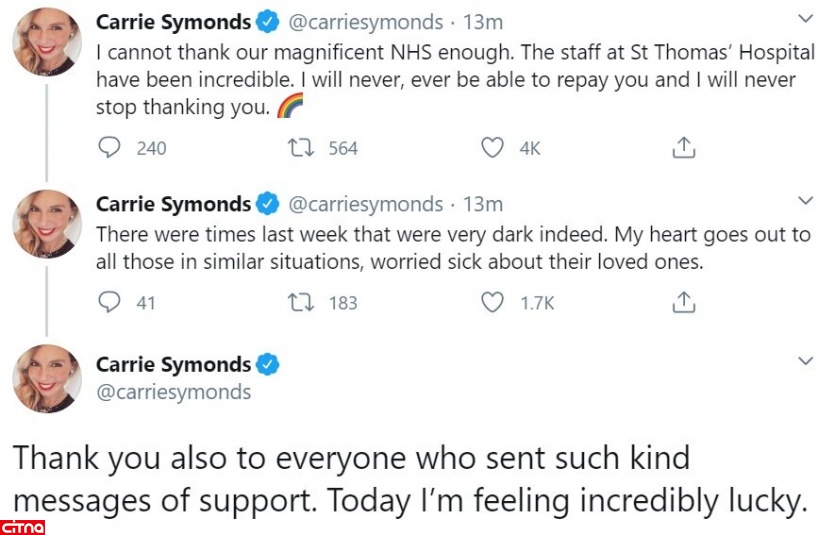Click the verified badge on the third tweet
Viewport: 835px width, 535px height.
pos(268,364)
